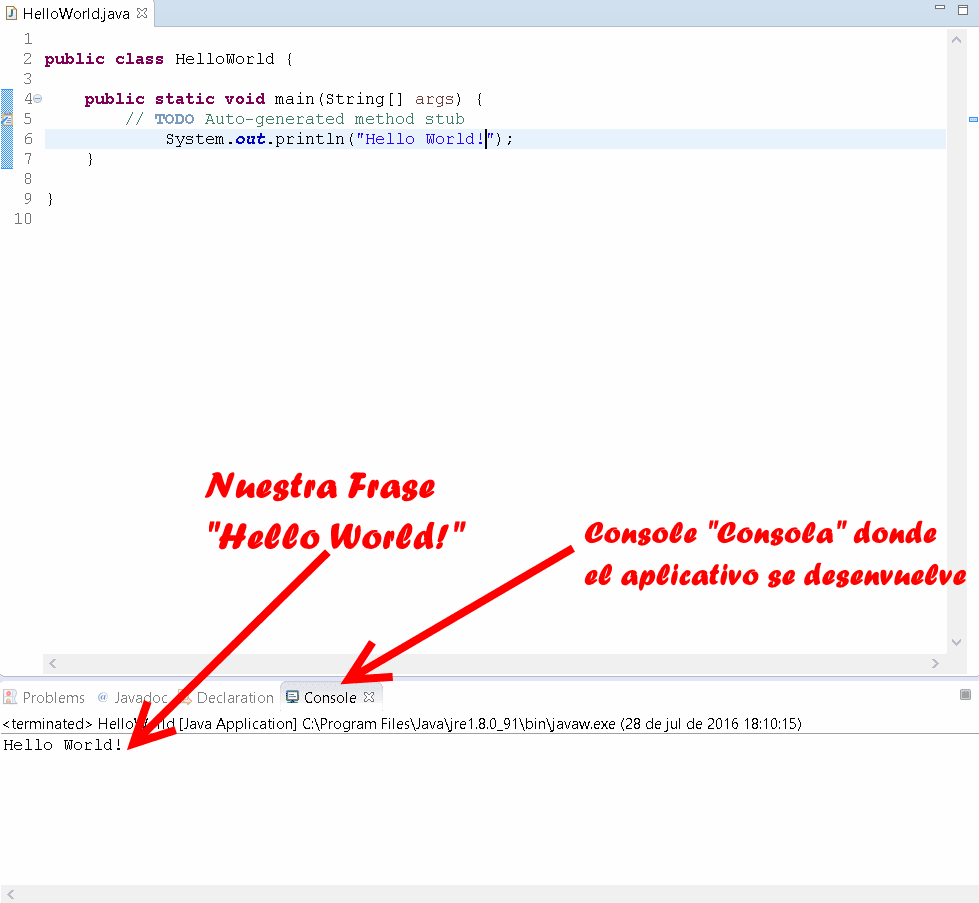
Task: Click the editor vertical scrollbar up arrow
Action: [x=956, y=40]
